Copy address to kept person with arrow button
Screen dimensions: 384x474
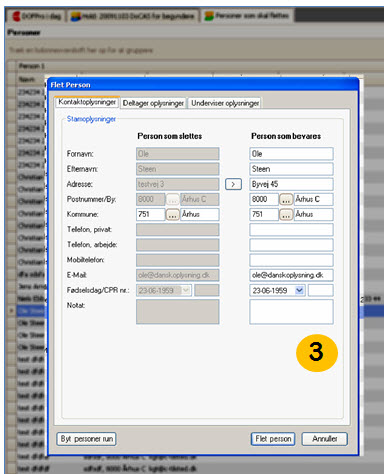pos(233,184)
